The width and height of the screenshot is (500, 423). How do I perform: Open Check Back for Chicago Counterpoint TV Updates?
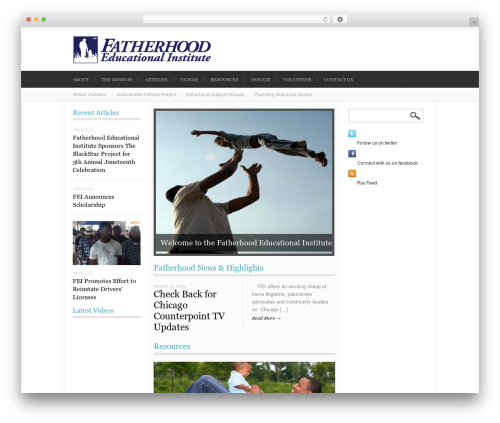189,310
